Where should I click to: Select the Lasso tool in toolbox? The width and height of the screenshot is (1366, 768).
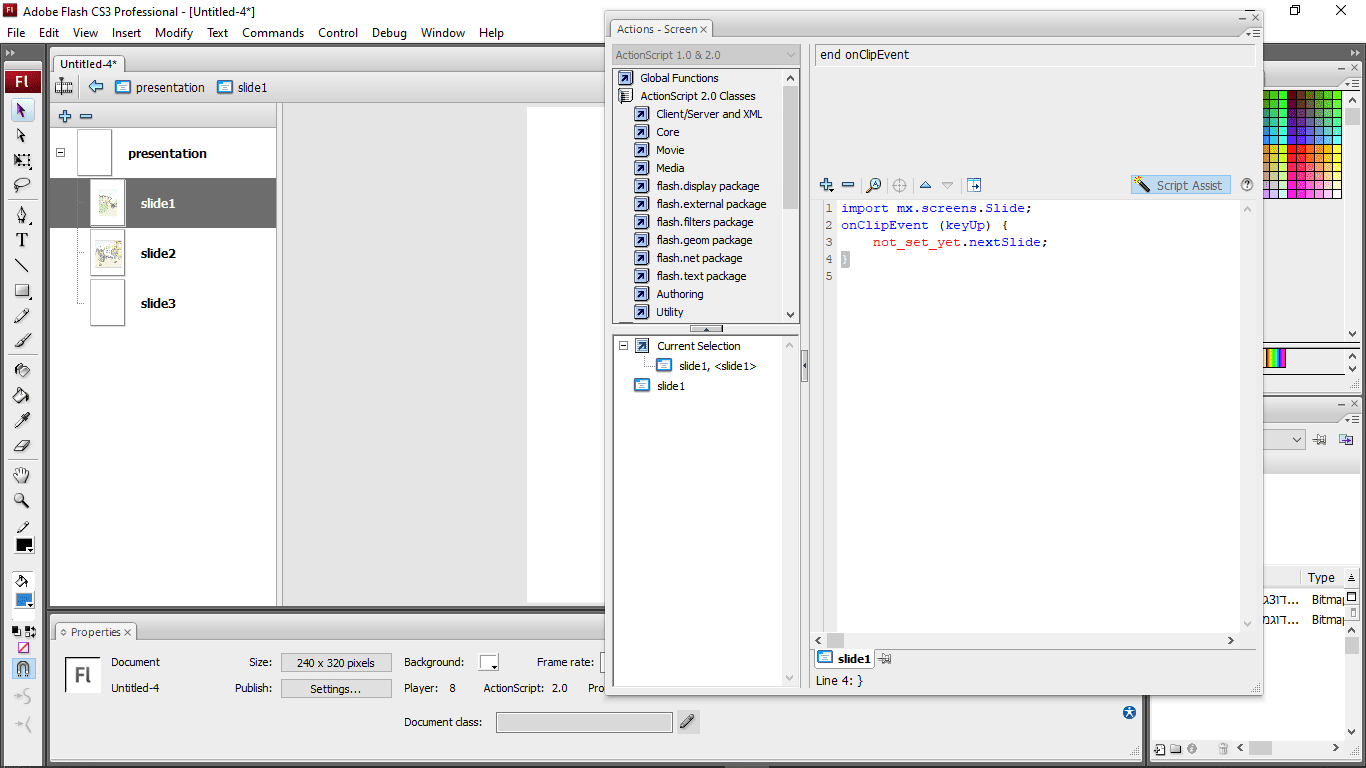point(21,185)
